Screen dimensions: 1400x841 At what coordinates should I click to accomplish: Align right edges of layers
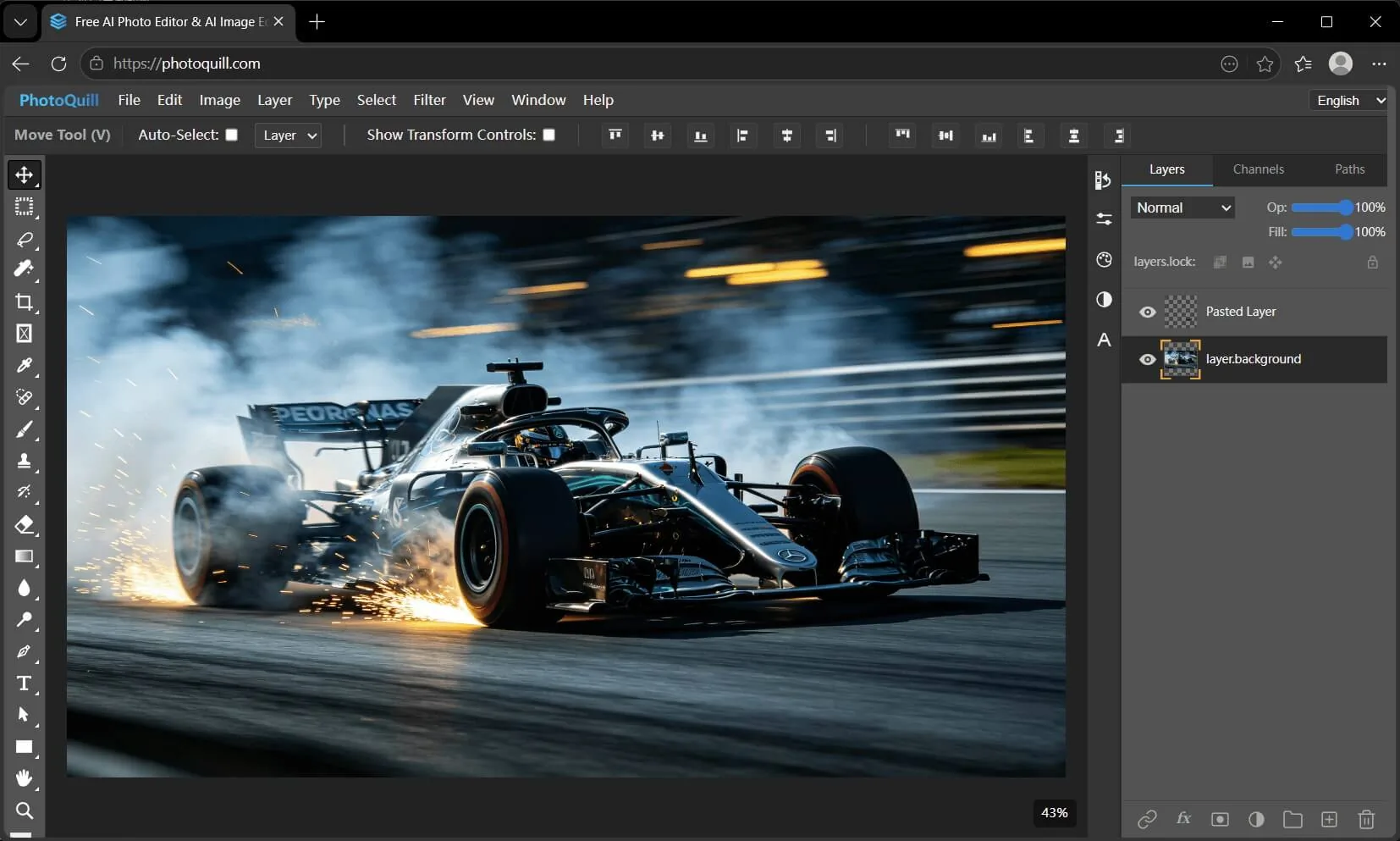(x=830, y=136)
